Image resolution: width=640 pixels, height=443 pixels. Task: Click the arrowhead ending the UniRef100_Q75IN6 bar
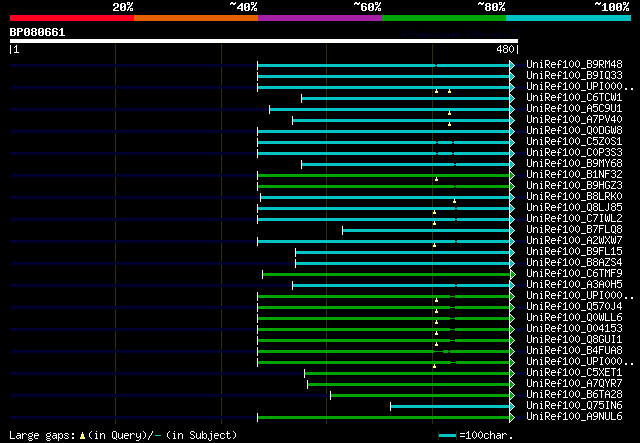pos(512,407)
